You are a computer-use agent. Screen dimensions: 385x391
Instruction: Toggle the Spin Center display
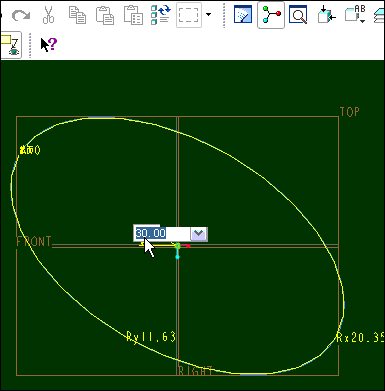tap(271, 15)
